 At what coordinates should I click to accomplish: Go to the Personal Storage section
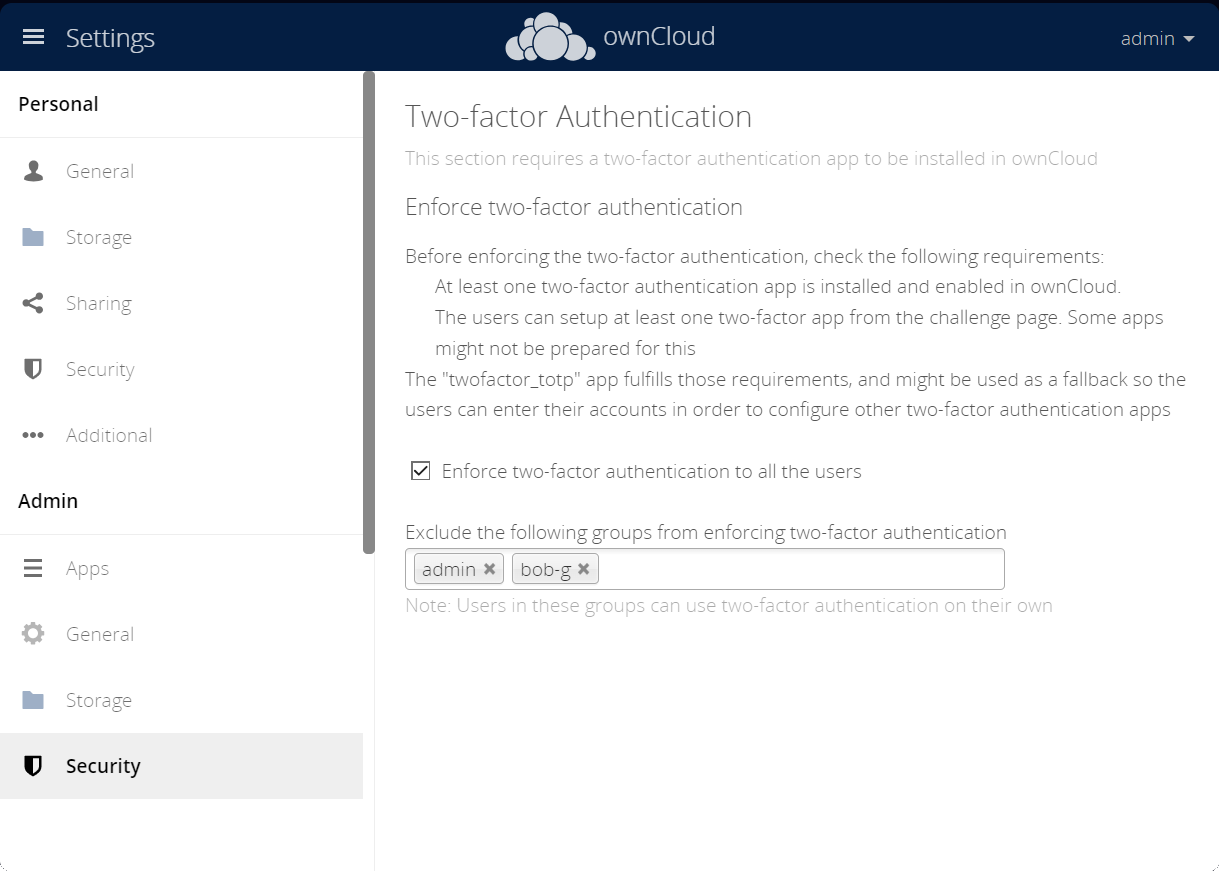(98, 236)
